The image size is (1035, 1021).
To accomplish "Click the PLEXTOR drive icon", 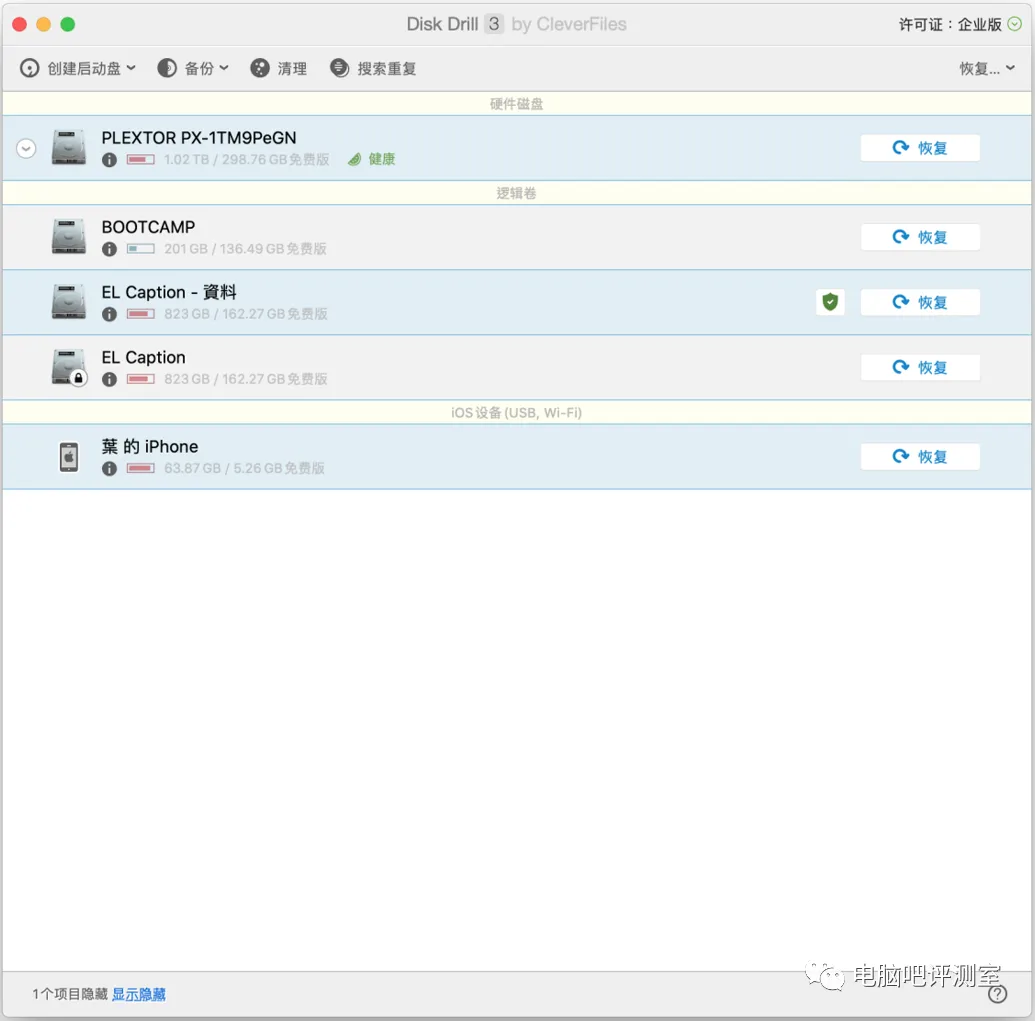I will 69,147.
